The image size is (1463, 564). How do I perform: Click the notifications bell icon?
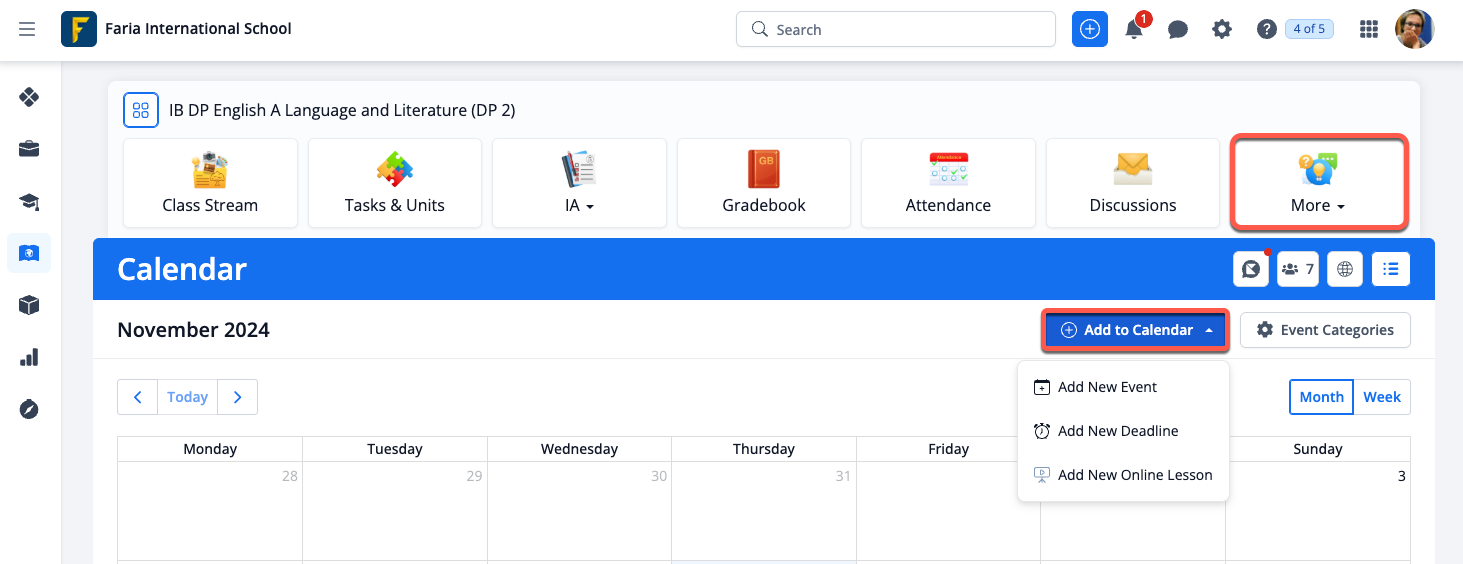[1134, 30]
